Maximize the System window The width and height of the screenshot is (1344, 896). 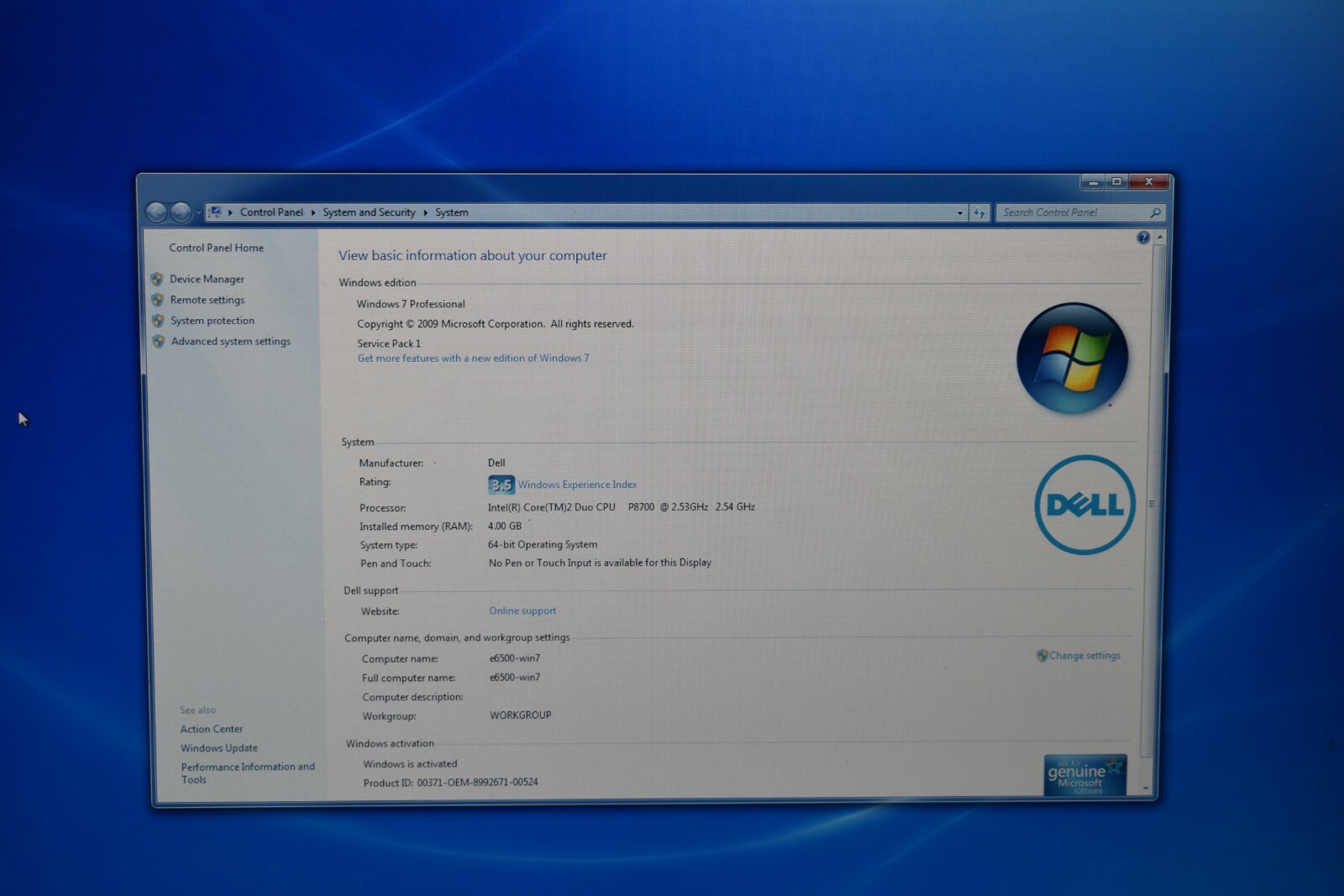coord(1116,181)
